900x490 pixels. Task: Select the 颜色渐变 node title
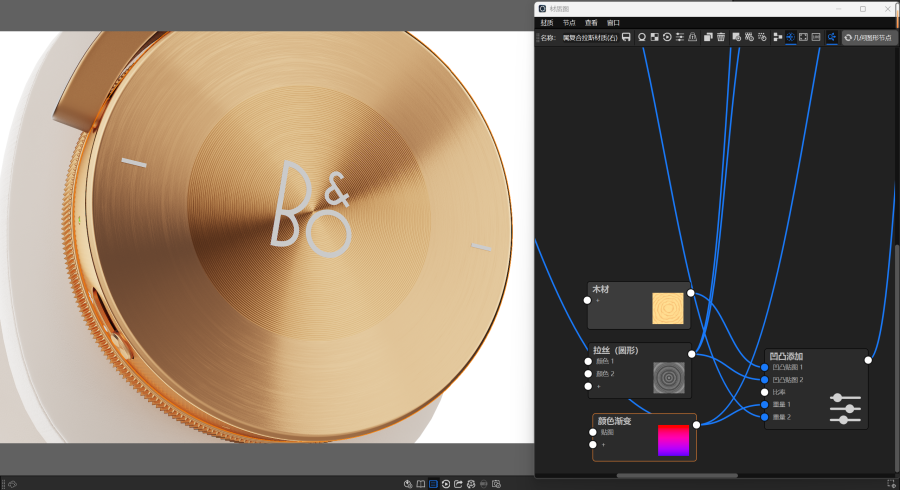(614, 421)
